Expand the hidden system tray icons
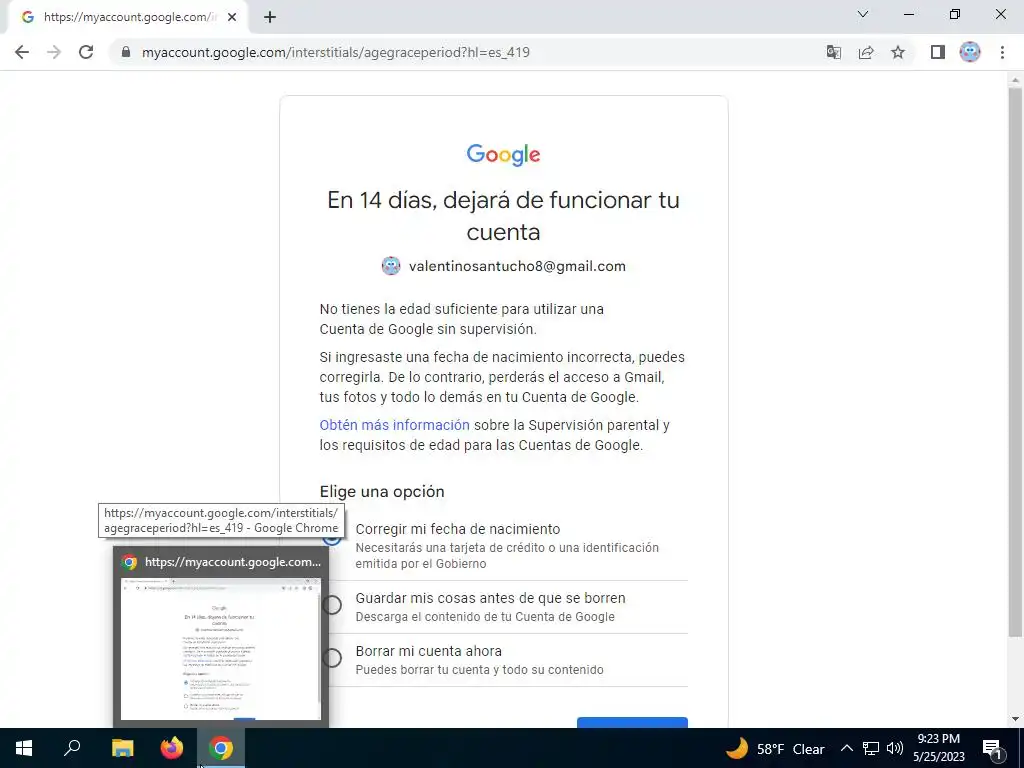 [x=846, y=748]
